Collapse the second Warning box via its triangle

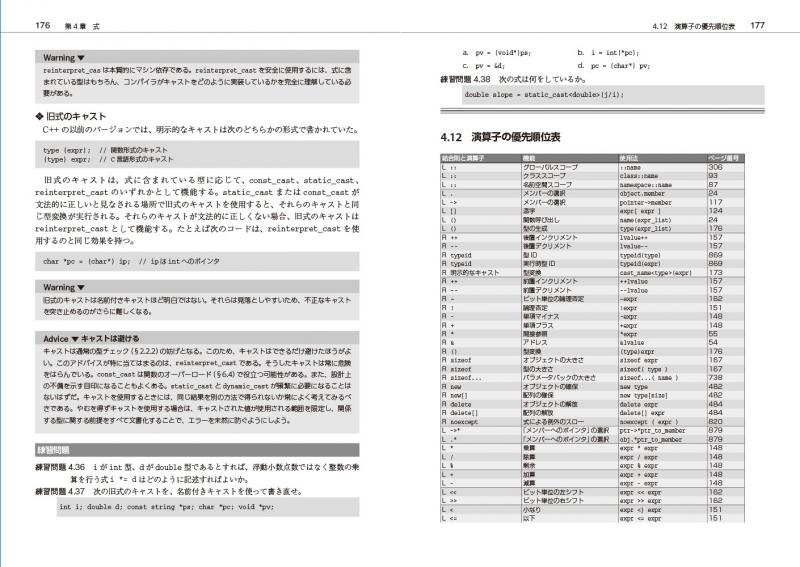(x=81, y=288)
